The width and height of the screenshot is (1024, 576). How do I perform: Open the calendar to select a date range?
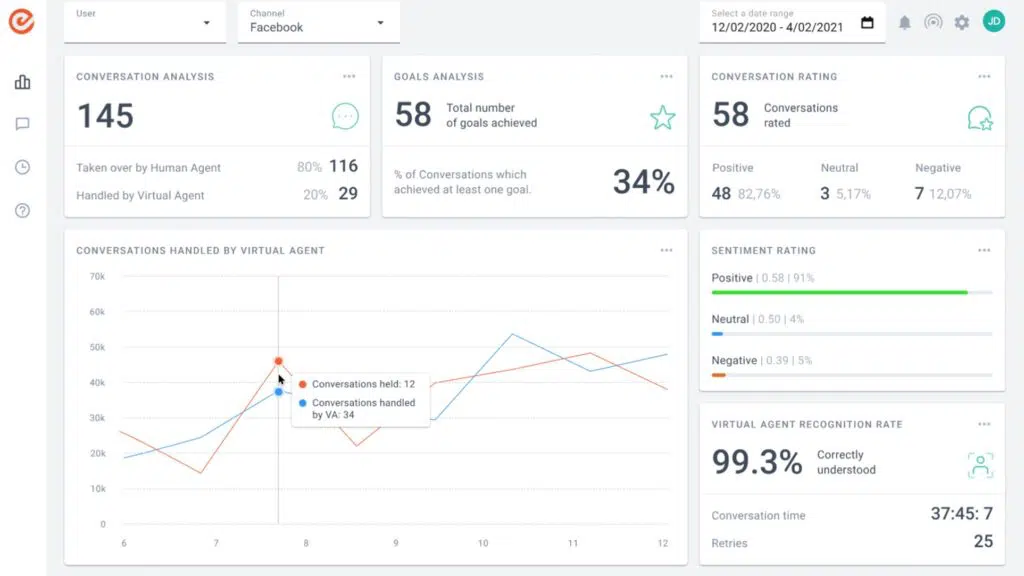(x=867, y=21)
